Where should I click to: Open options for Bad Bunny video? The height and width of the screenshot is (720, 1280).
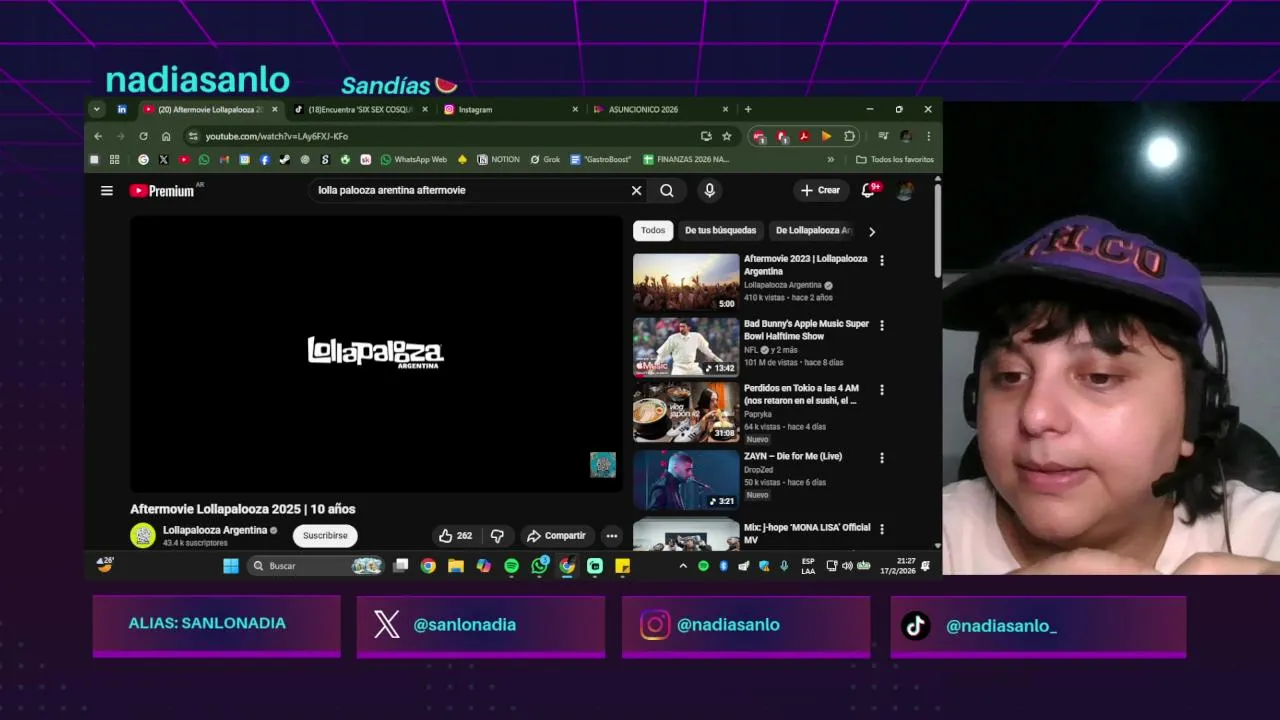click(881, 325)
